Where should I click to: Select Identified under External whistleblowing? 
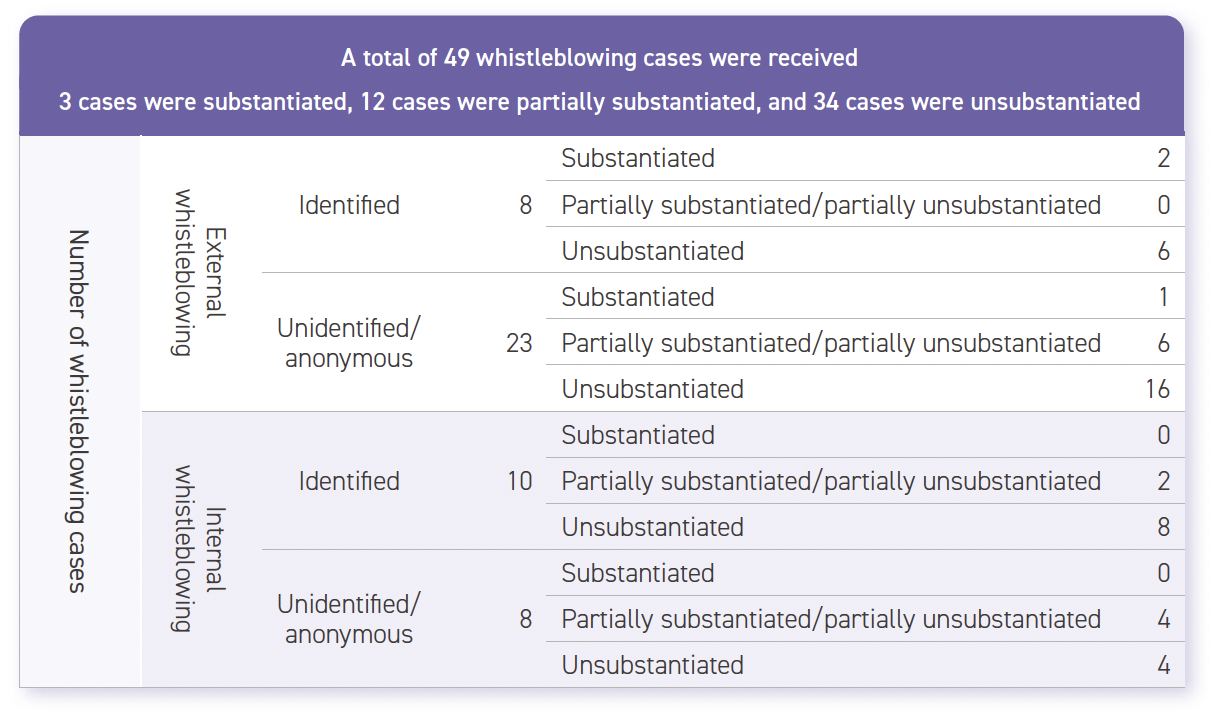click(x=349, y=205)
